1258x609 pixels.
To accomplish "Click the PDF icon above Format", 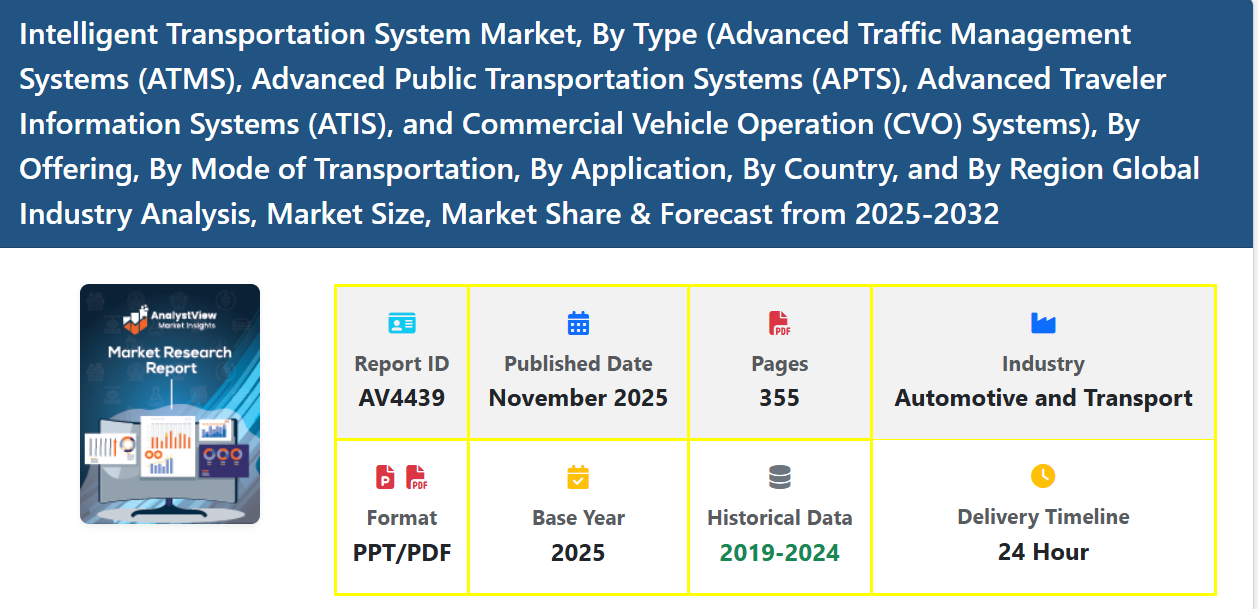I will tap(417, 478).
